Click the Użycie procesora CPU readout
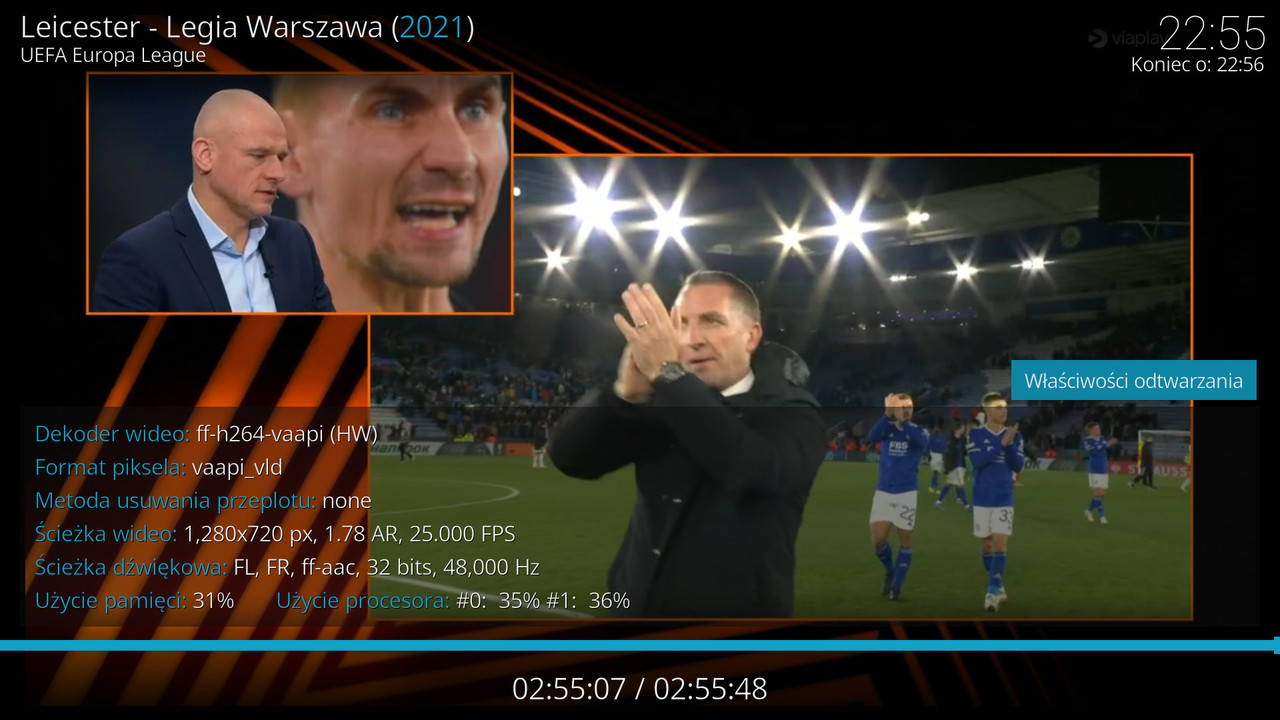 coord(453,600)
